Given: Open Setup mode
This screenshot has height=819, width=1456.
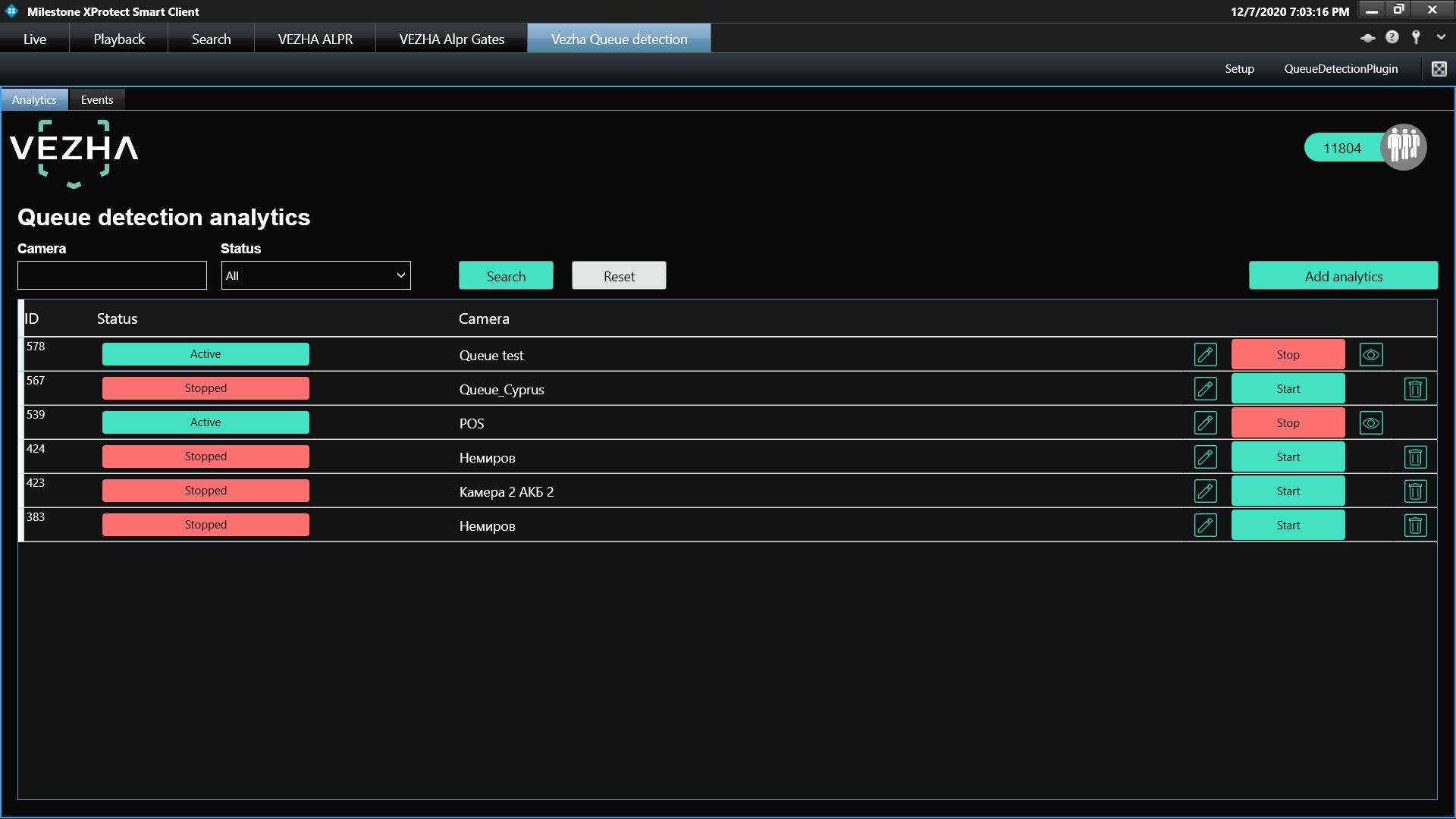Looking at the screenshot, I should pos(1239,69).
